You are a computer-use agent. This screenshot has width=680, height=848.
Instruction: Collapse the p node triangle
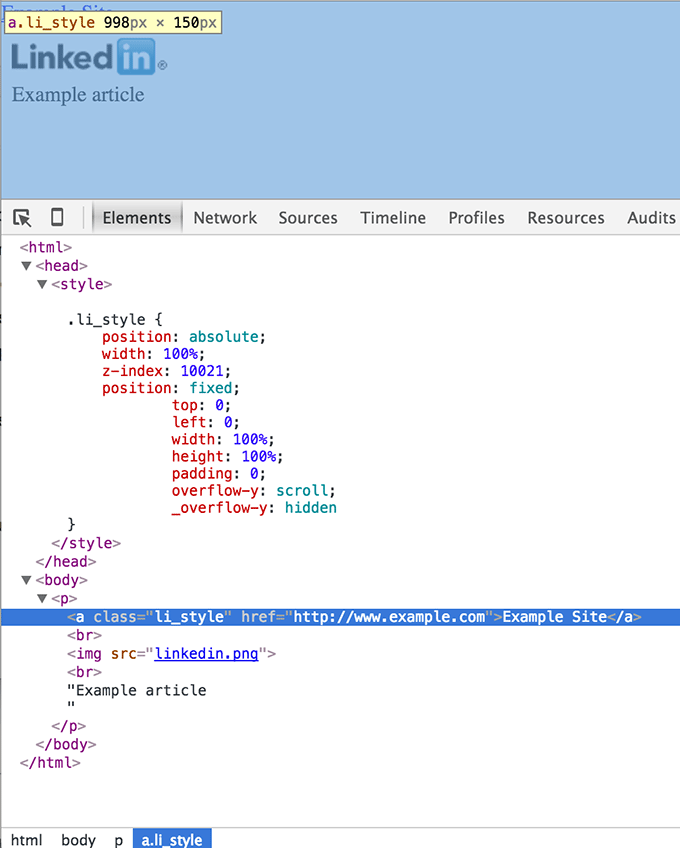tap(42, 598)
